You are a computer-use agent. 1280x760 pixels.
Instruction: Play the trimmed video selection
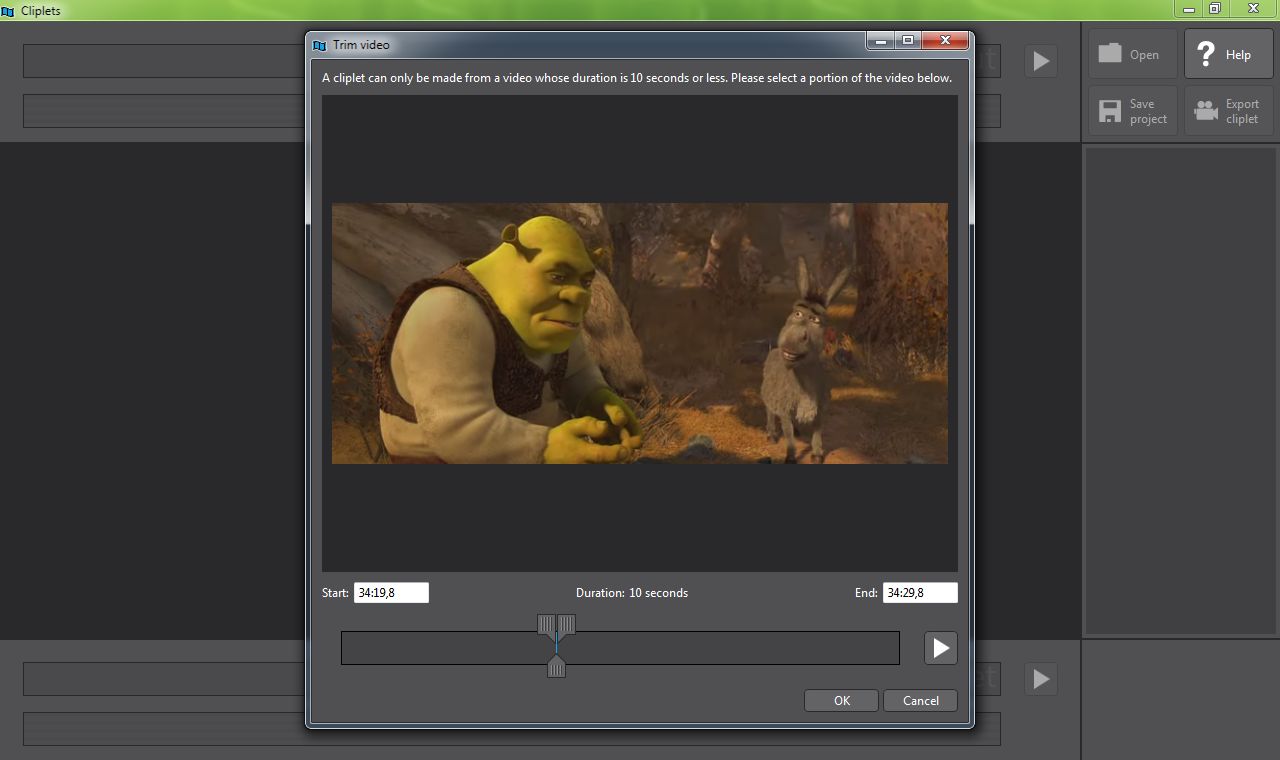tap(940, 648)
